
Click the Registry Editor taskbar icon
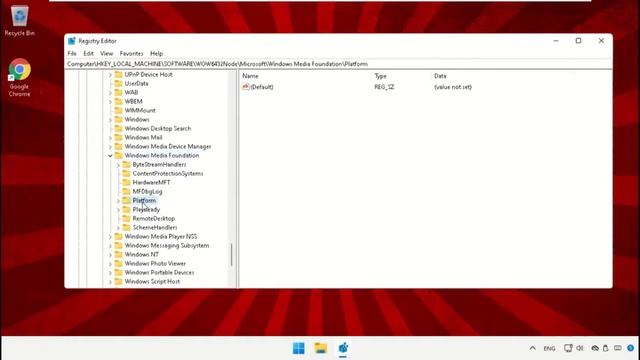coord(343,348)
